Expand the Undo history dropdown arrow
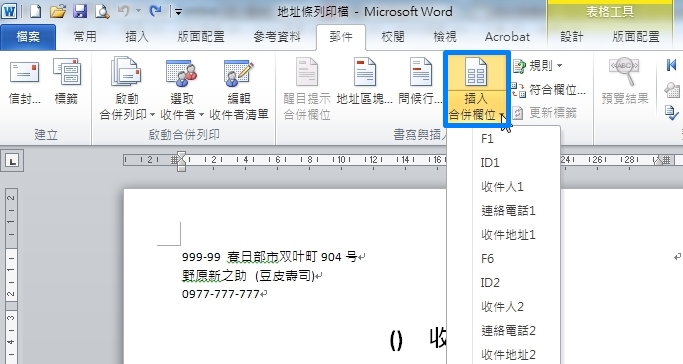The height and width of the screenshot is (364, 683). pos(138,11)
